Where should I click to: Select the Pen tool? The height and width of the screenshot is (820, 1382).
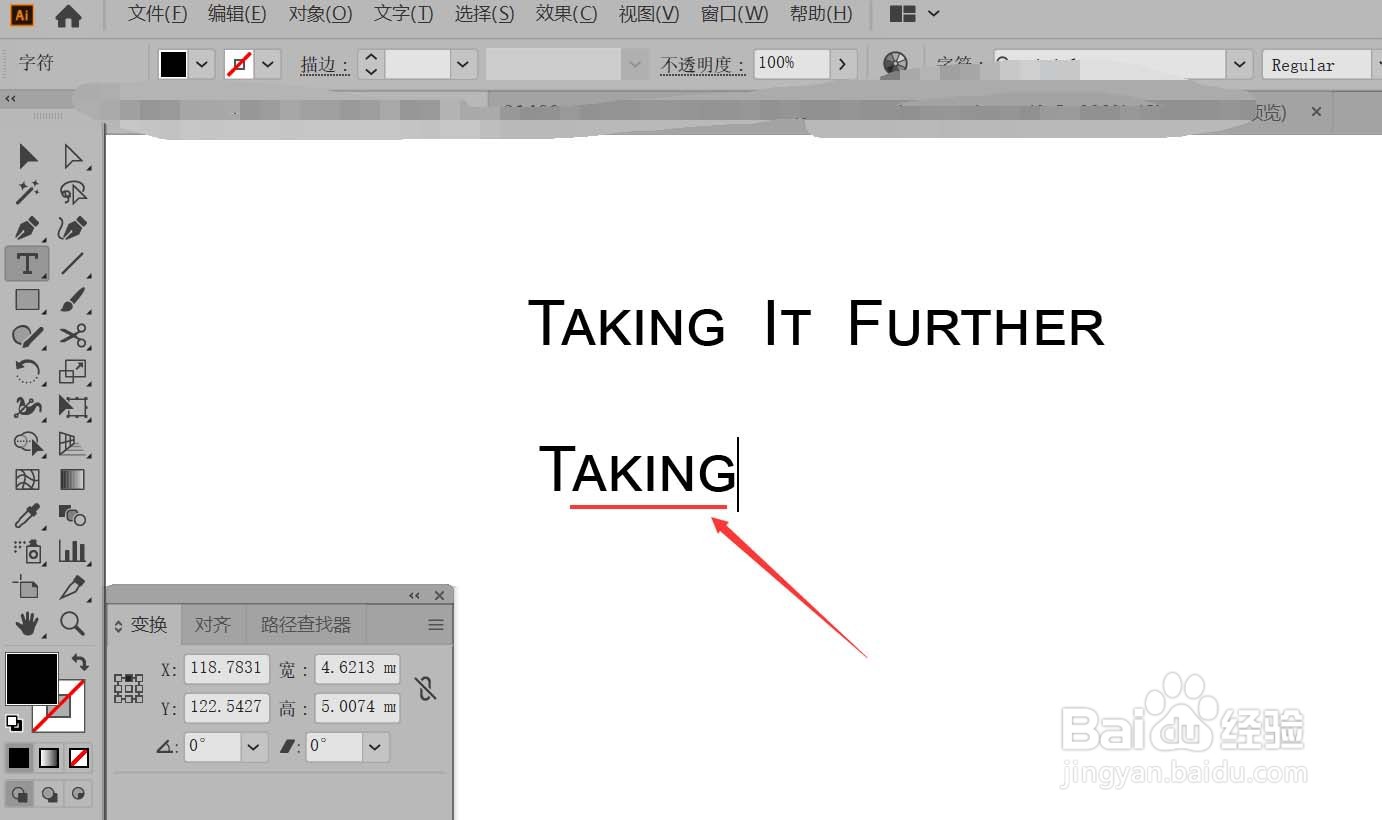pyautogui.click(x=27, y=228)
